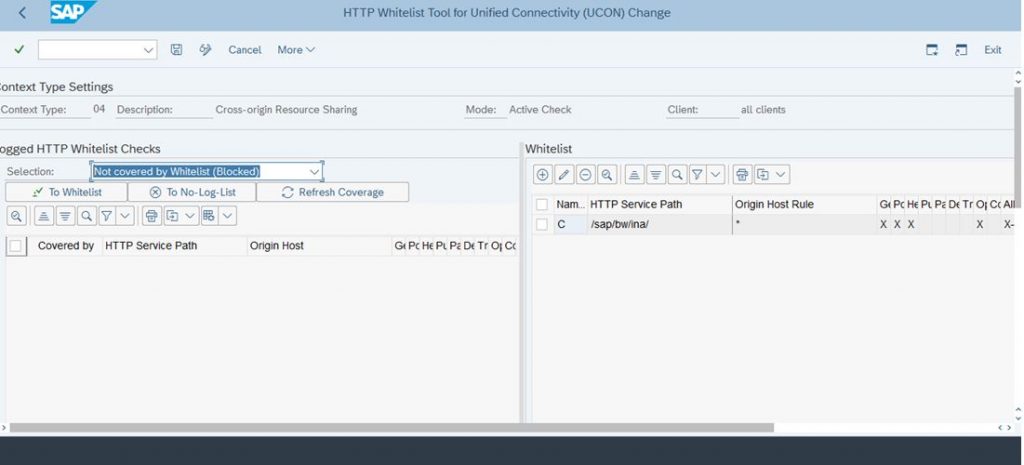
Task: Choose layout icon in logged checks toolbar
Action: click(x=209, y=216)
